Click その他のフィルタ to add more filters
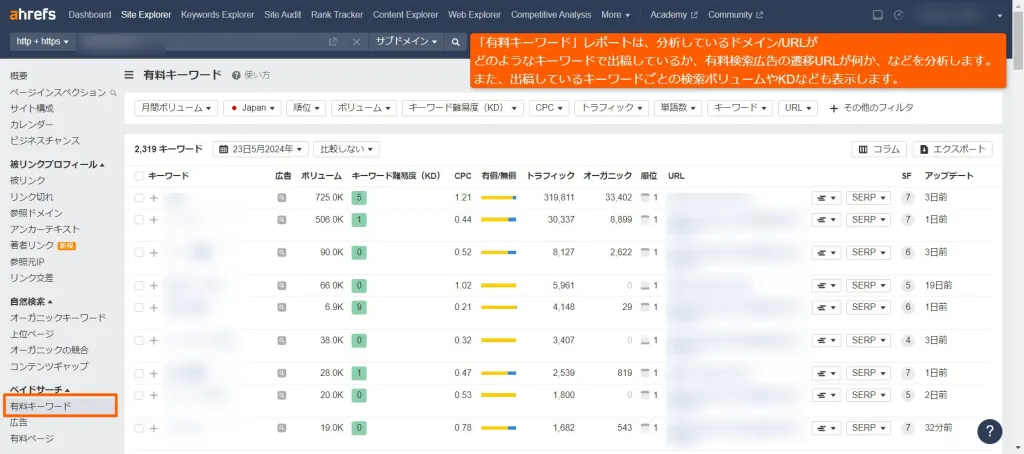This screenshot has height=454, width=1024. (871, 108)
